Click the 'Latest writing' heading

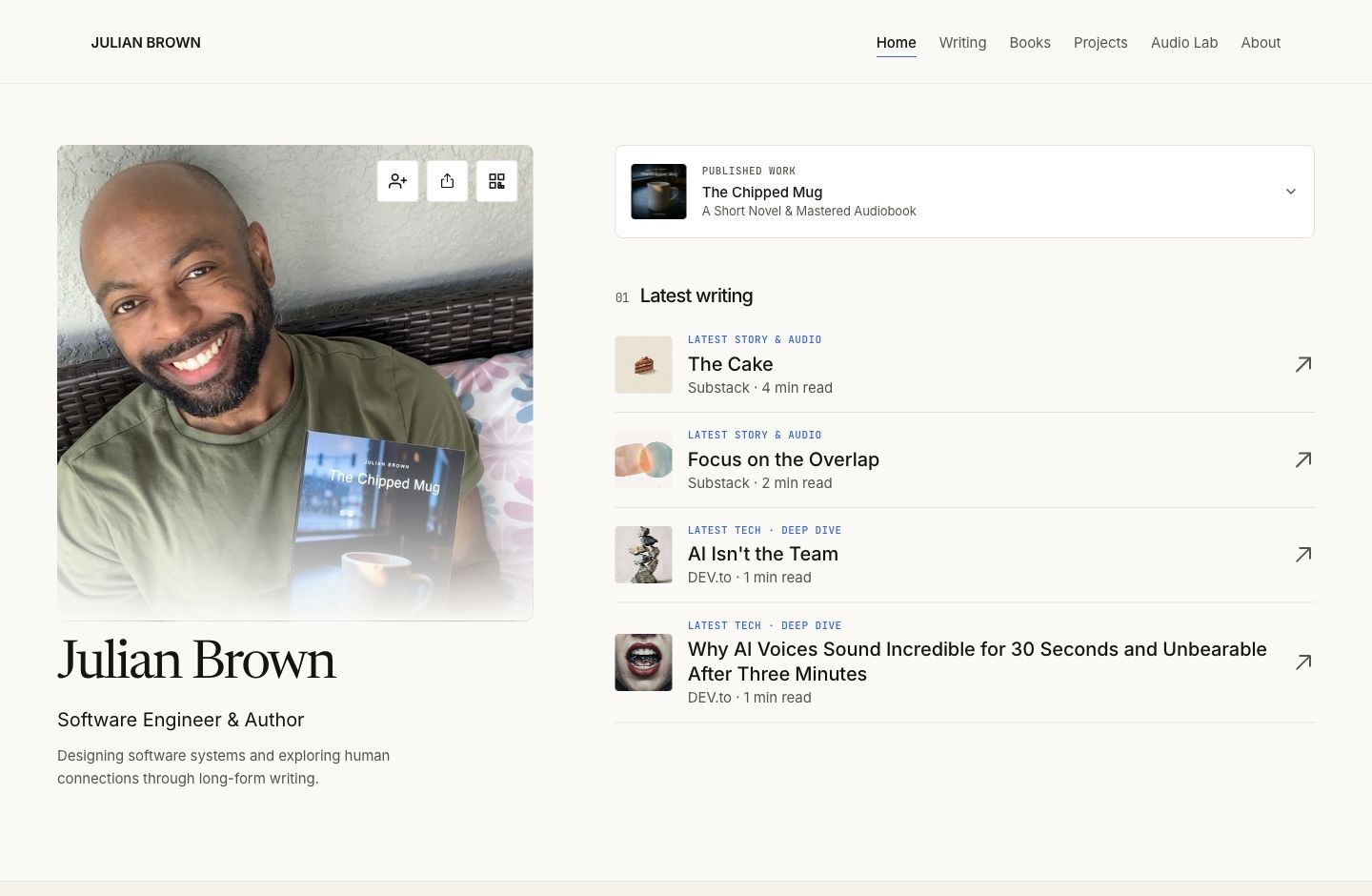click(696, 296)
